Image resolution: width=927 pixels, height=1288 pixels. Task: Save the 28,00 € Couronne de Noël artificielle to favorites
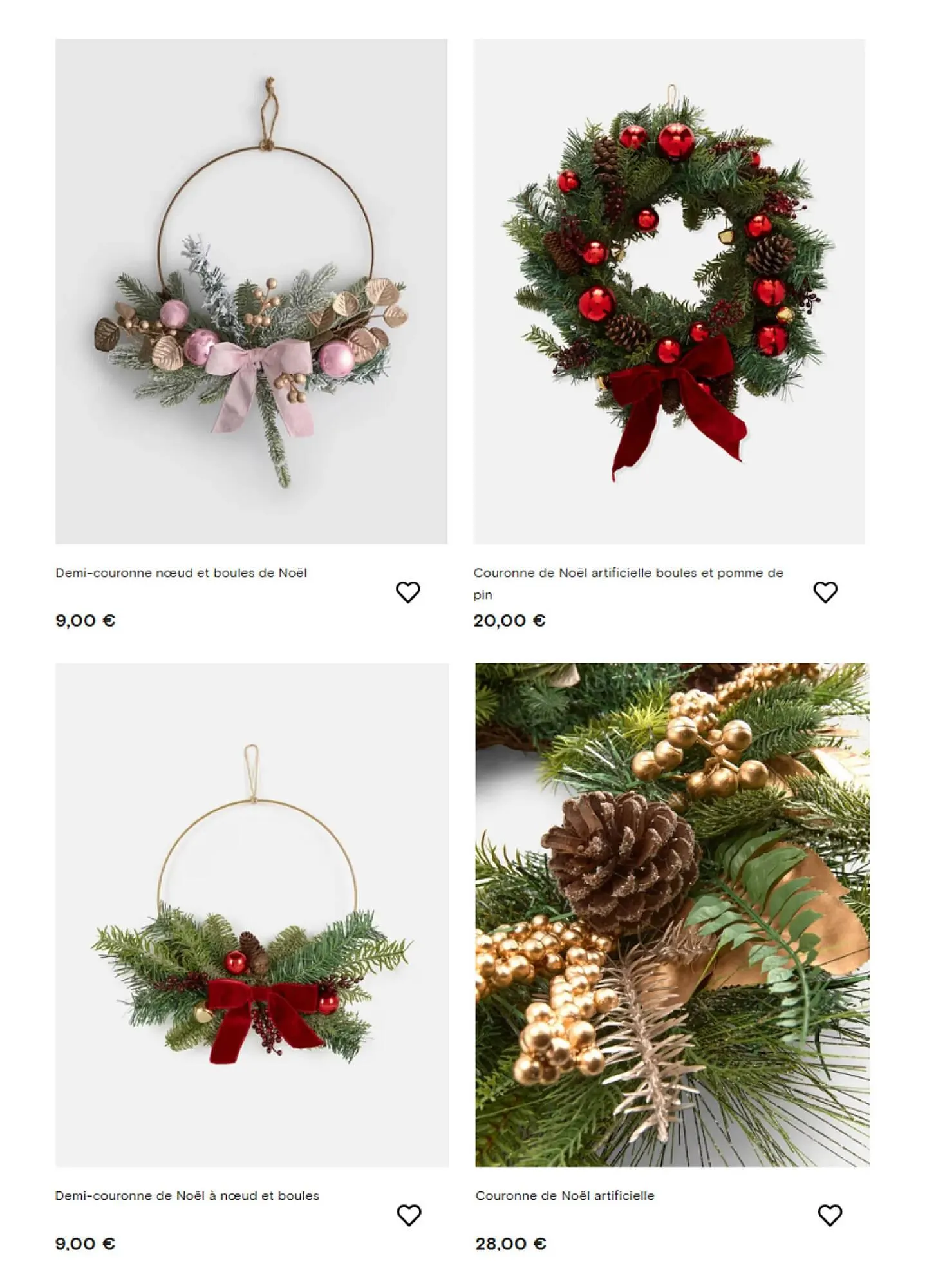830,1215
